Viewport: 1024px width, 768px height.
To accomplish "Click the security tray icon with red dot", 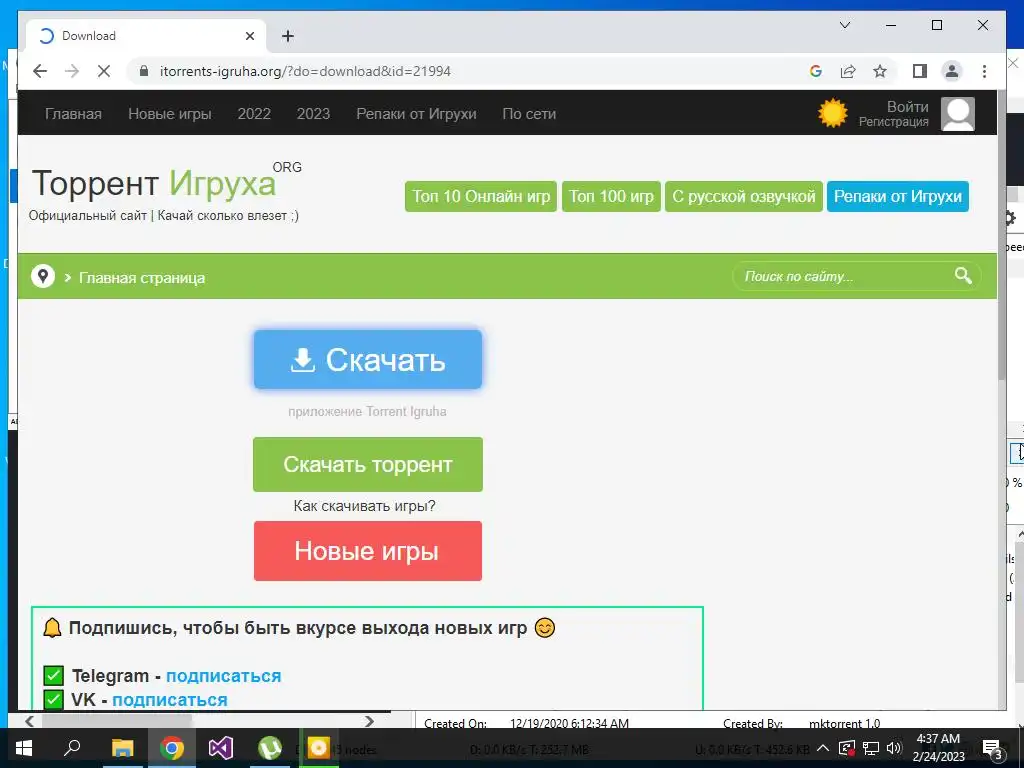I will pyautogui.click(x=847, y=748).
